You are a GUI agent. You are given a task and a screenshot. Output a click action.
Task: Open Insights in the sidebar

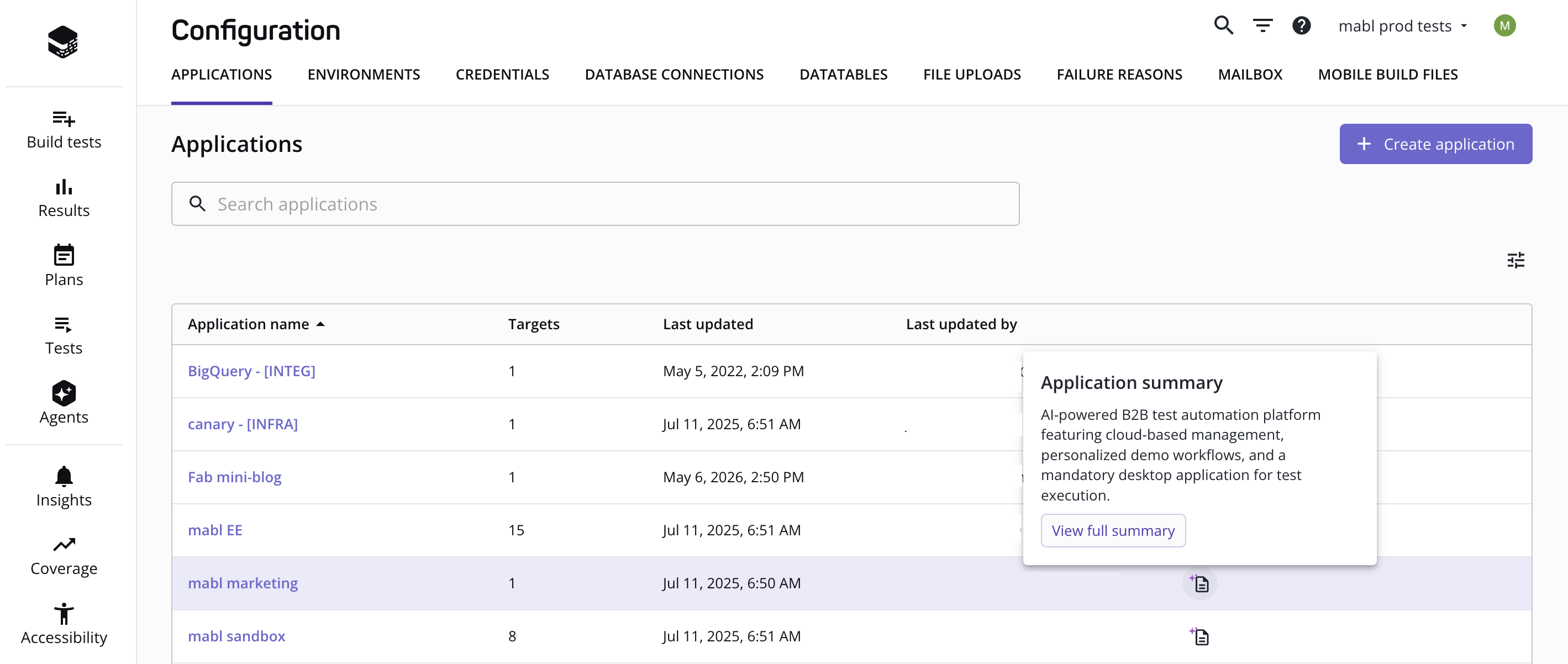pyautogui.click(x=64, y=487)
